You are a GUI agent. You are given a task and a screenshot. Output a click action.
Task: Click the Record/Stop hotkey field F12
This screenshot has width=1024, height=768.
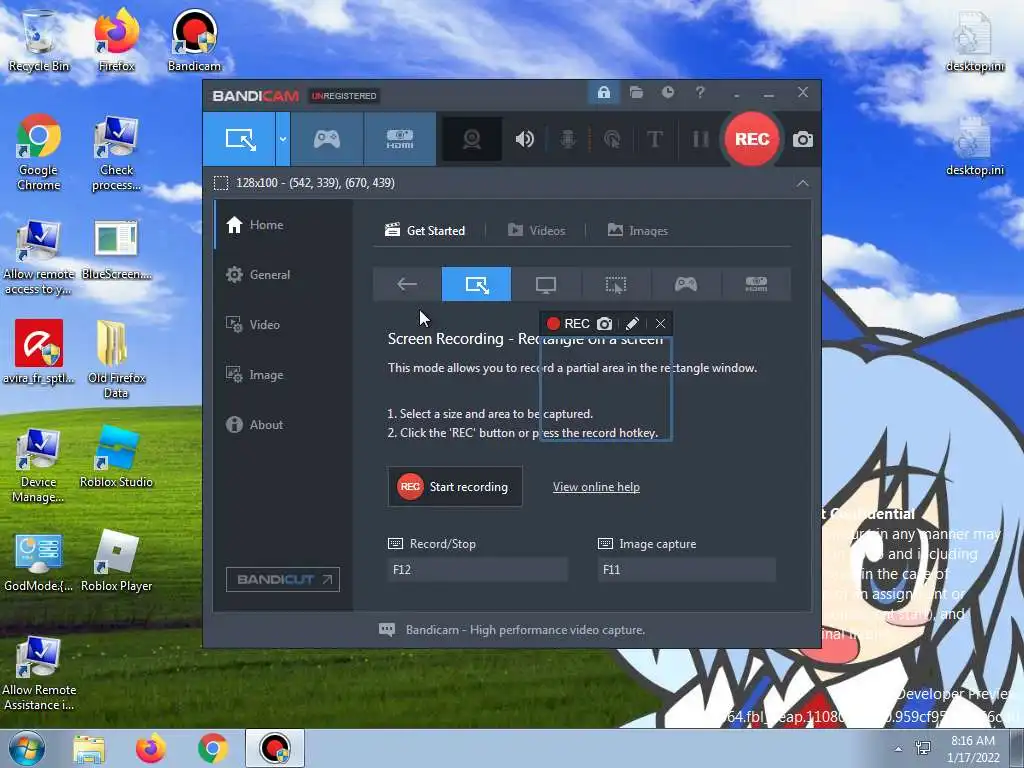pyautogui.click(x=477, y=570)
